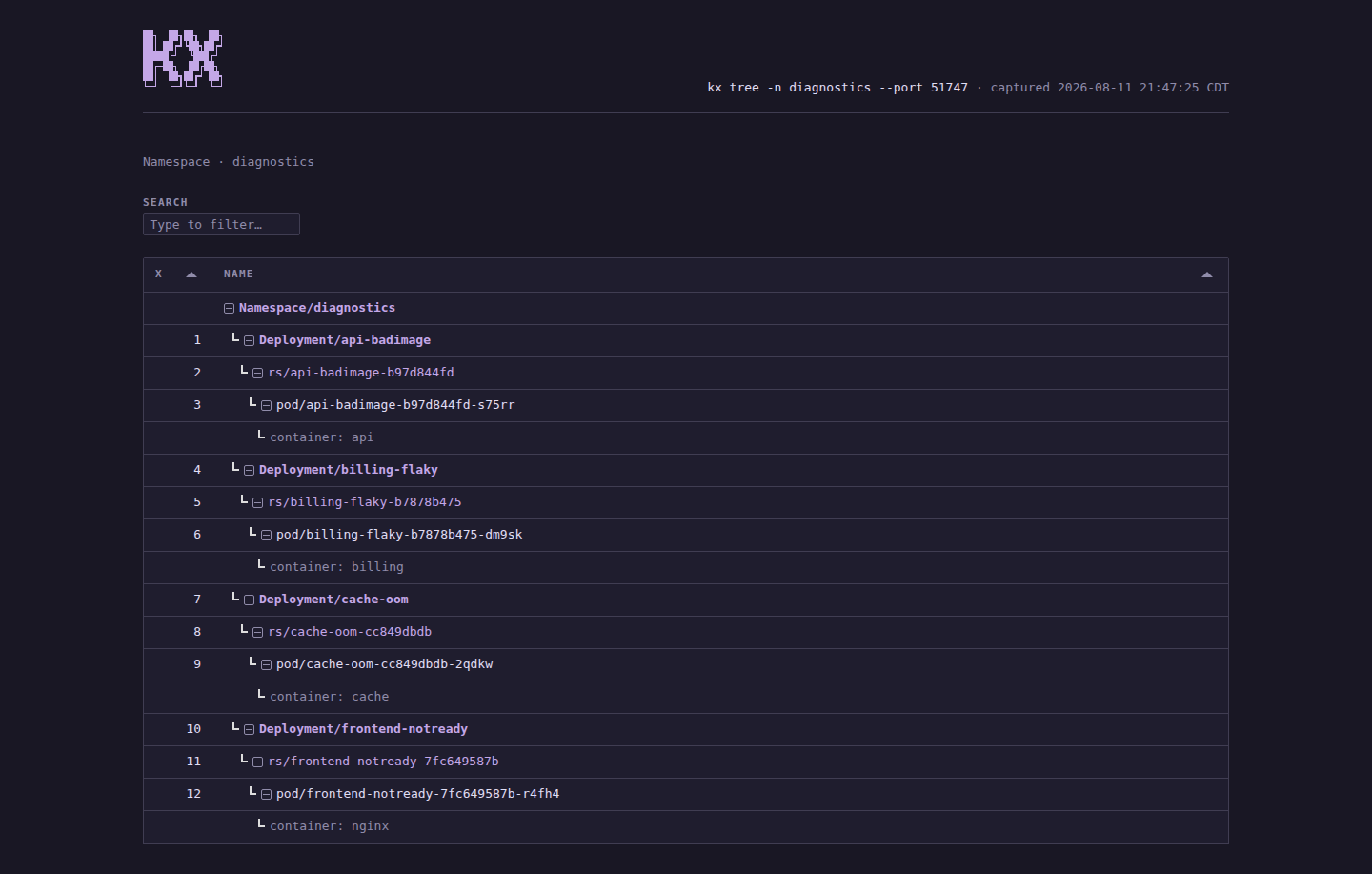
Task: Select pod/billing-flaky-b7878b475-dm9sk label
Action: tap(399, 535)
